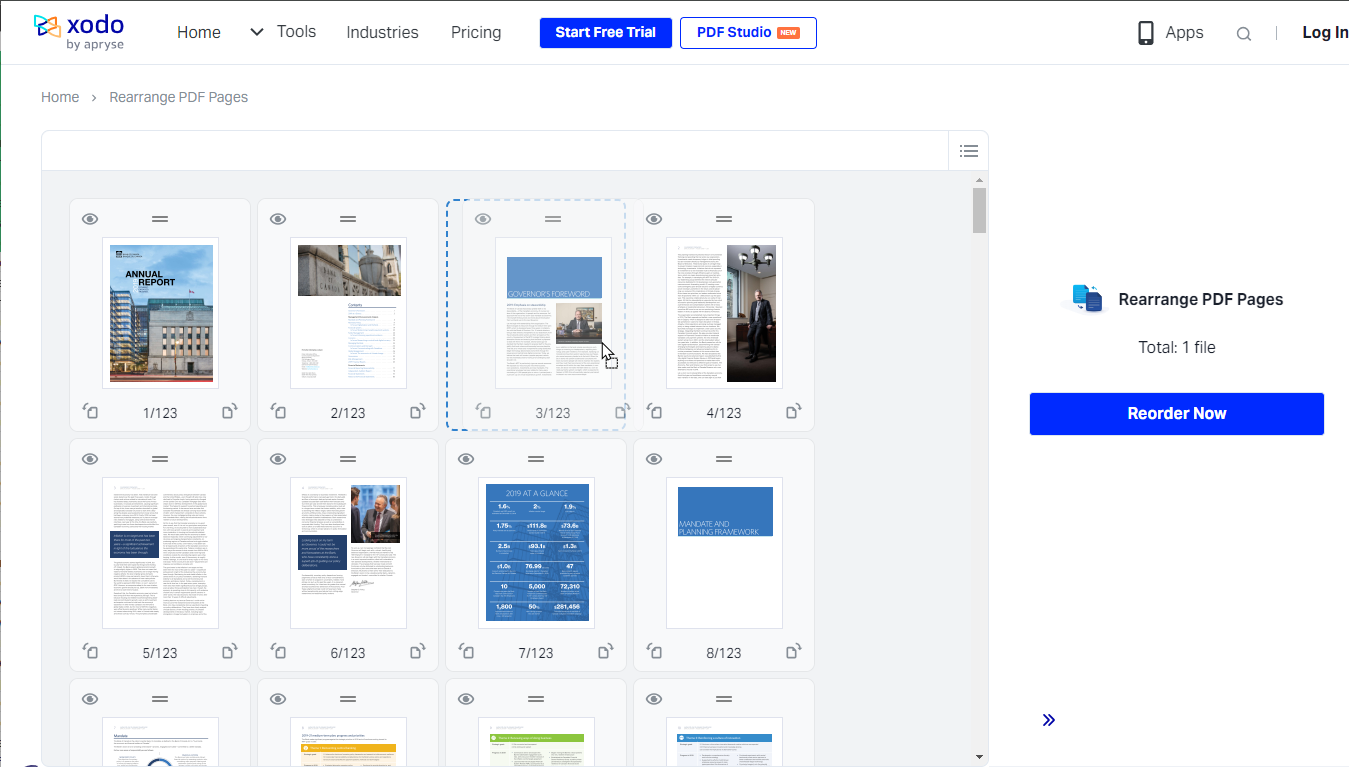The width and height of the screenshot is (1349, 767).
Task: Click Log In link
Action: click(1325, 33)
